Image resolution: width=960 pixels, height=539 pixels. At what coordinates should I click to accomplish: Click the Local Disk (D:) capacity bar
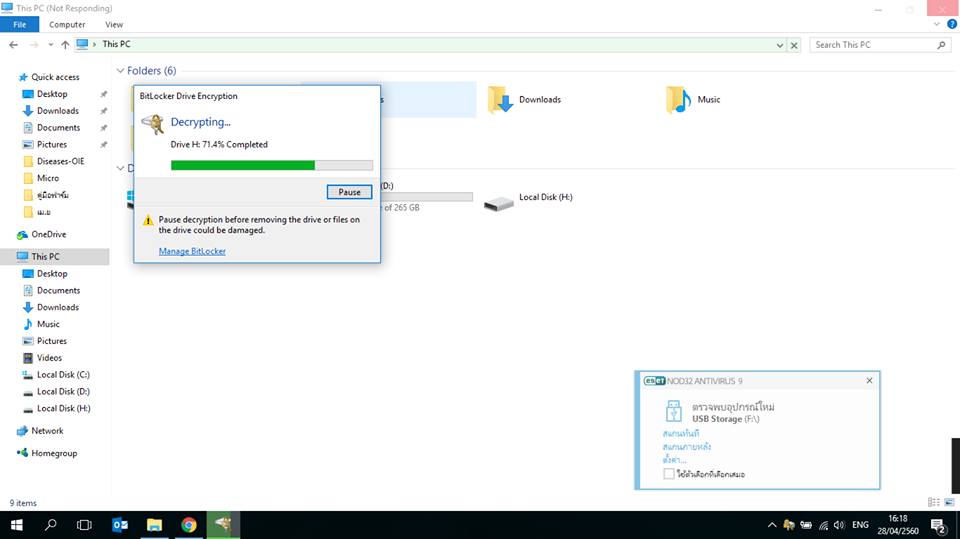click(x=427, y=197)
